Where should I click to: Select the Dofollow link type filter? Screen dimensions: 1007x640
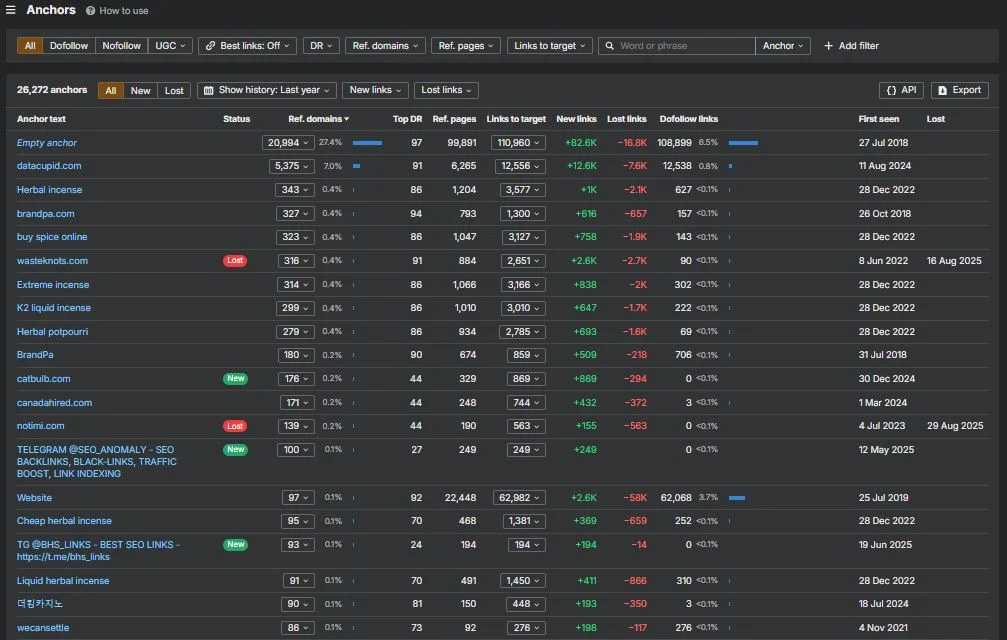pyautogui.click(x=69, y=46)
